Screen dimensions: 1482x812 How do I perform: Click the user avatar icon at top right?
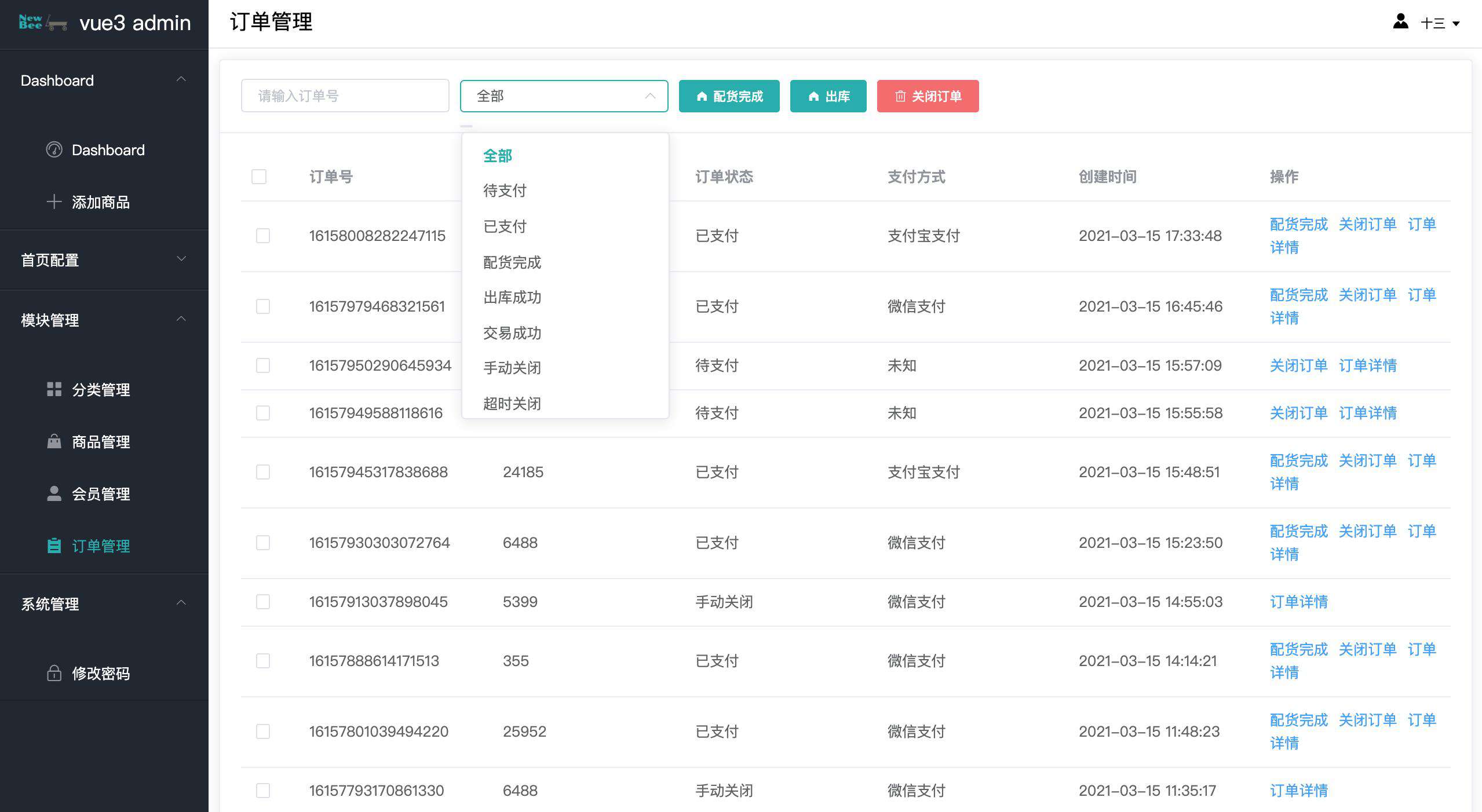tap(1400, 22)
